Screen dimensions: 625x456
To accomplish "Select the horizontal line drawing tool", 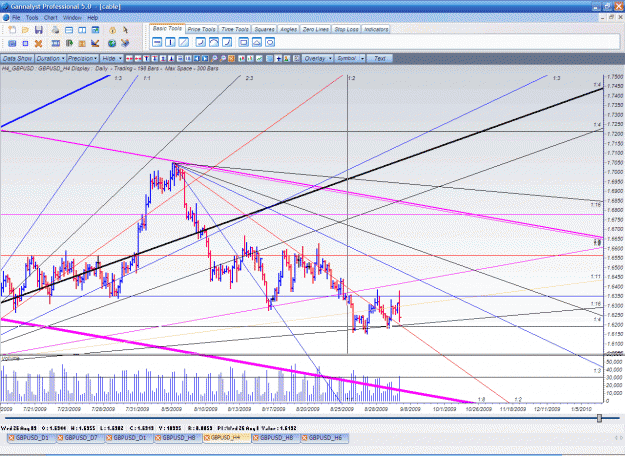I will [x=157, y=42].
